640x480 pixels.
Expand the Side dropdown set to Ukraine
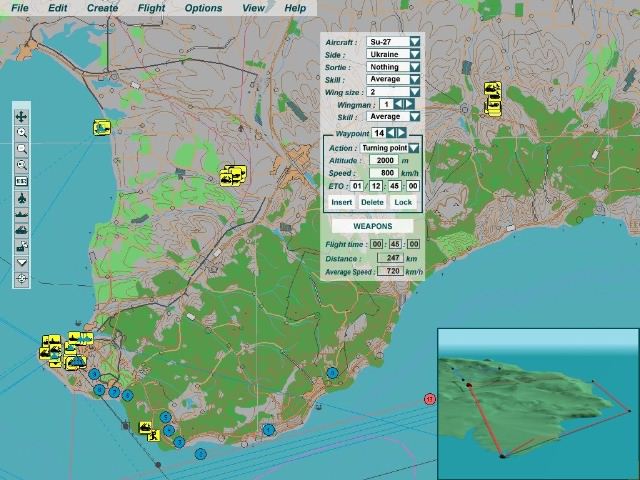[414, 54]
